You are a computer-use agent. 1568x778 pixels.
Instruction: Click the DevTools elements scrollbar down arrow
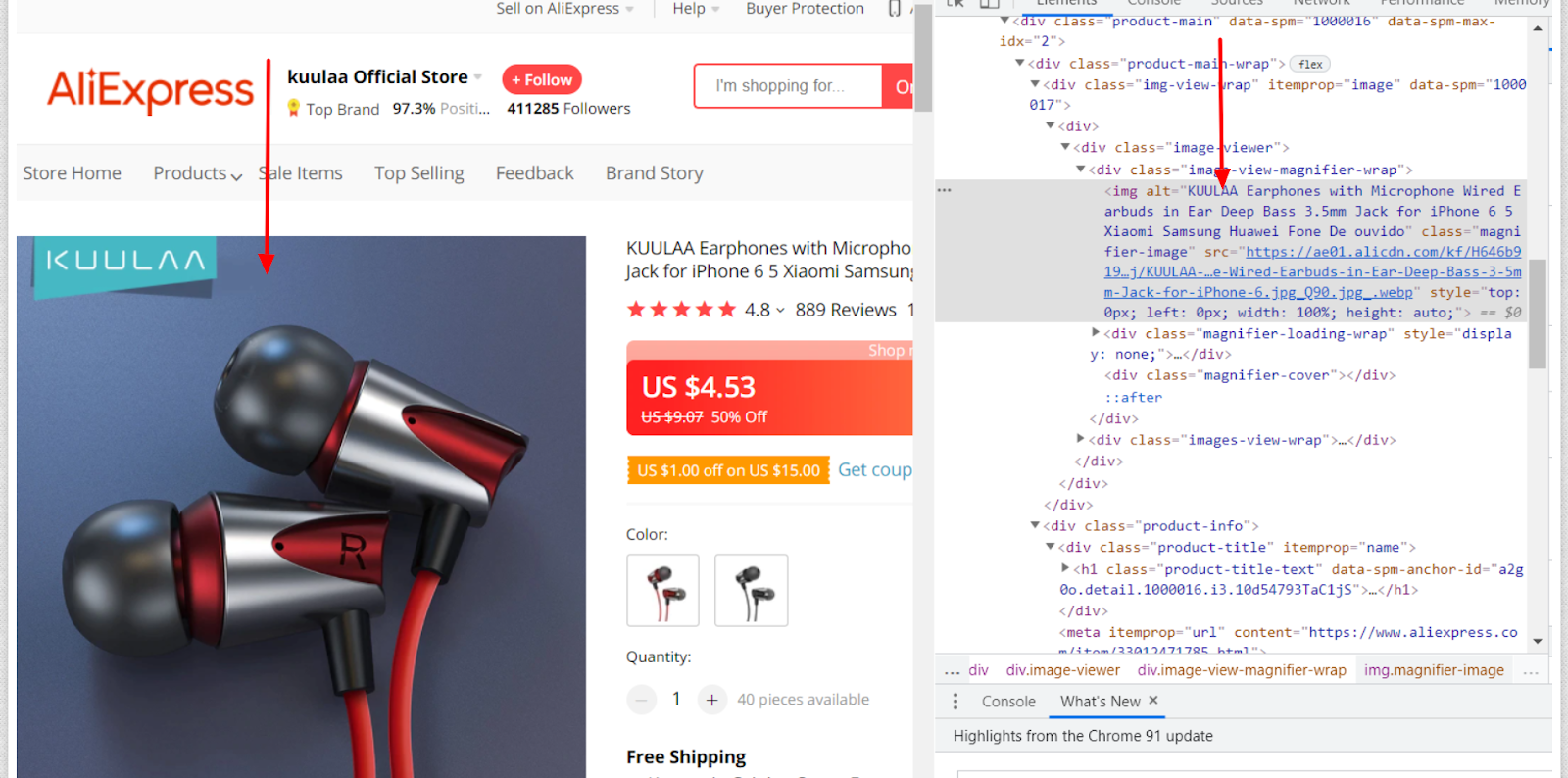[x=1537, y=641]
